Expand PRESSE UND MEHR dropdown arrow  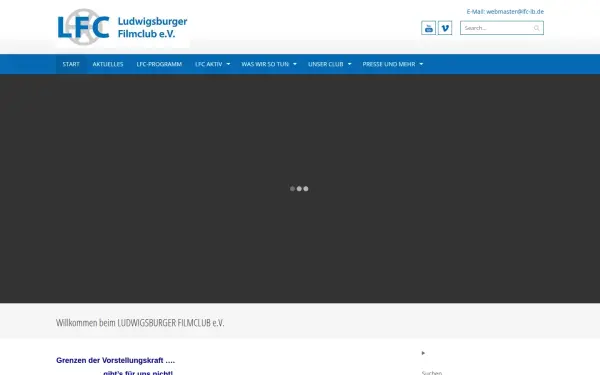[421, 64]
